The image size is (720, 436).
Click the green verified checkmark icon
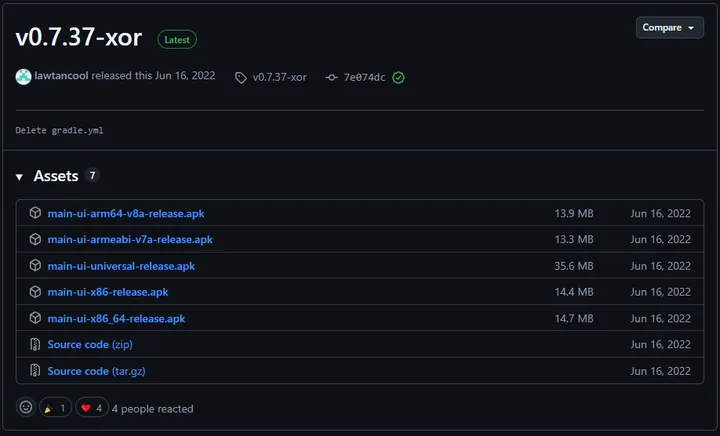[399, 78]
